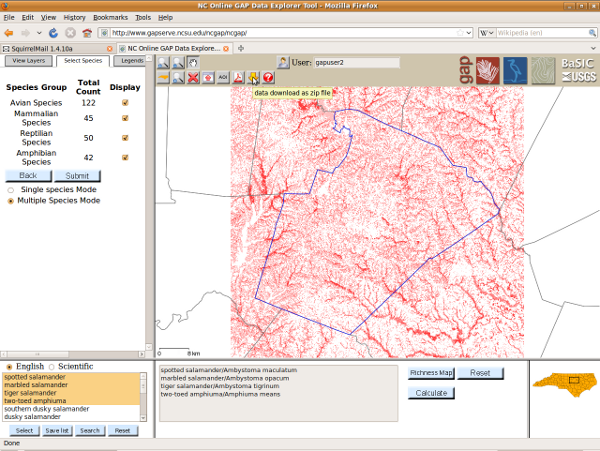Click the user avatar icon
This screenshot has width=600, height=451.
pyautogui.click(x=283, y=62)
